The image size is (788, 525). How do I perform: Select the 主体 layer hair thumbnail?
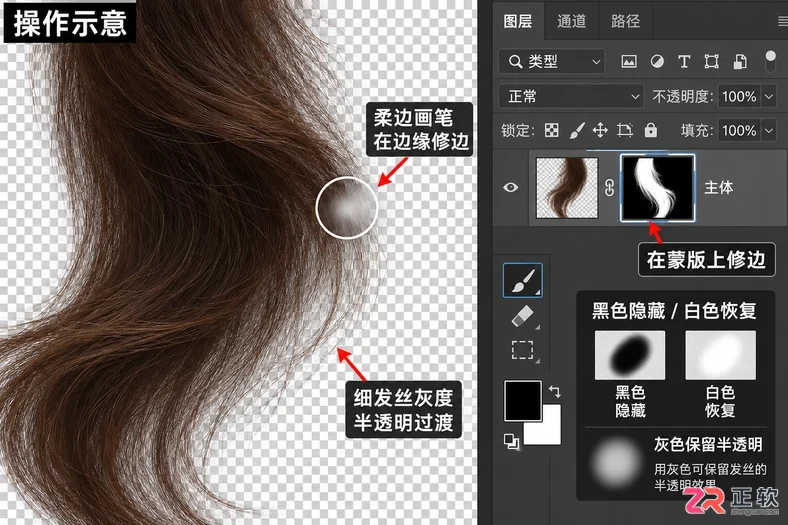tap(567, 188)
